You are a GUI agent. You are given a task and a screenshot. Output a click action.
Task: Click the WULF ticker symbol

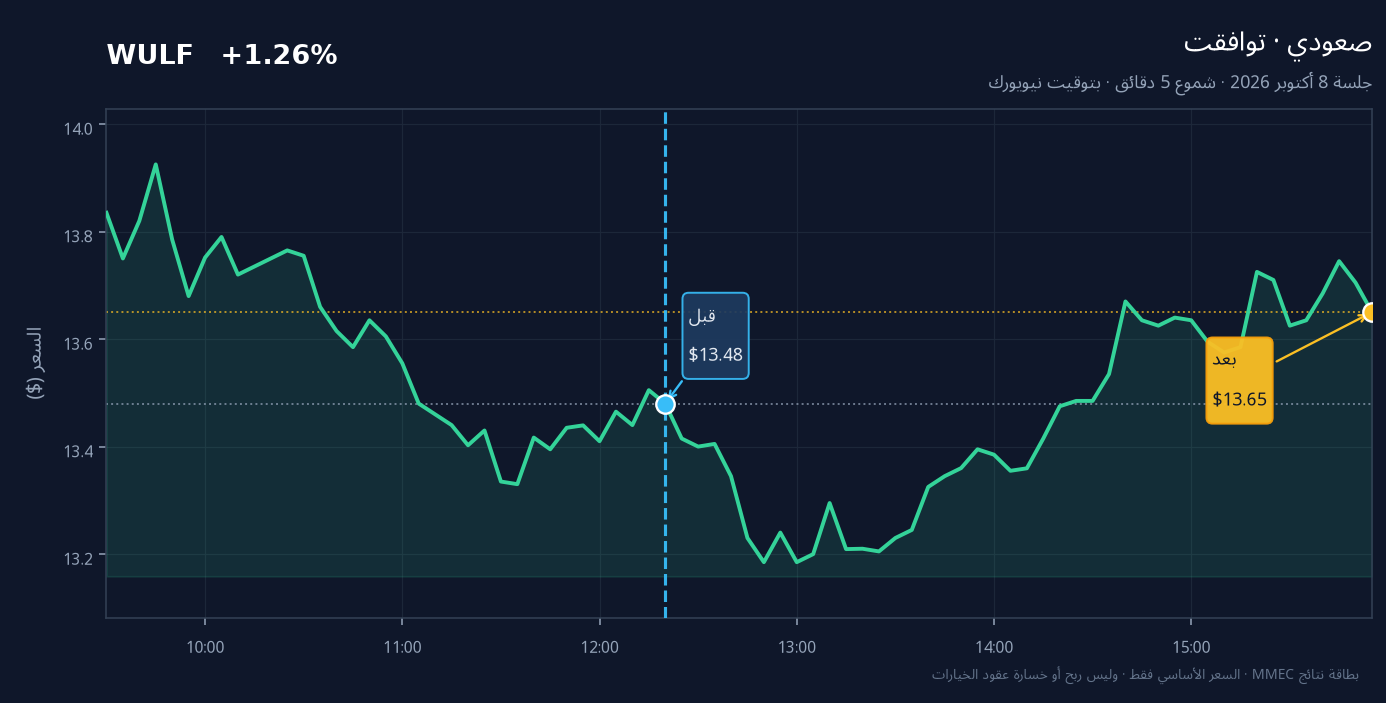coord(150,55)
